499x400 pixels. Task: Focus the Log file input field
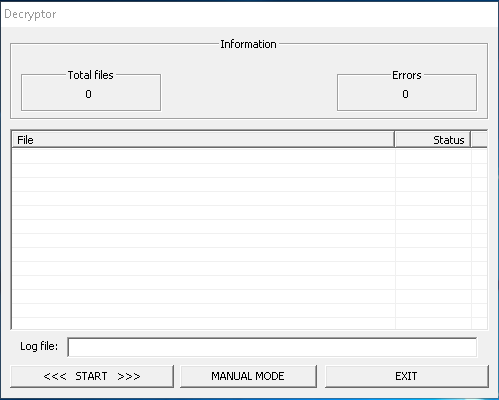(272, 347)
